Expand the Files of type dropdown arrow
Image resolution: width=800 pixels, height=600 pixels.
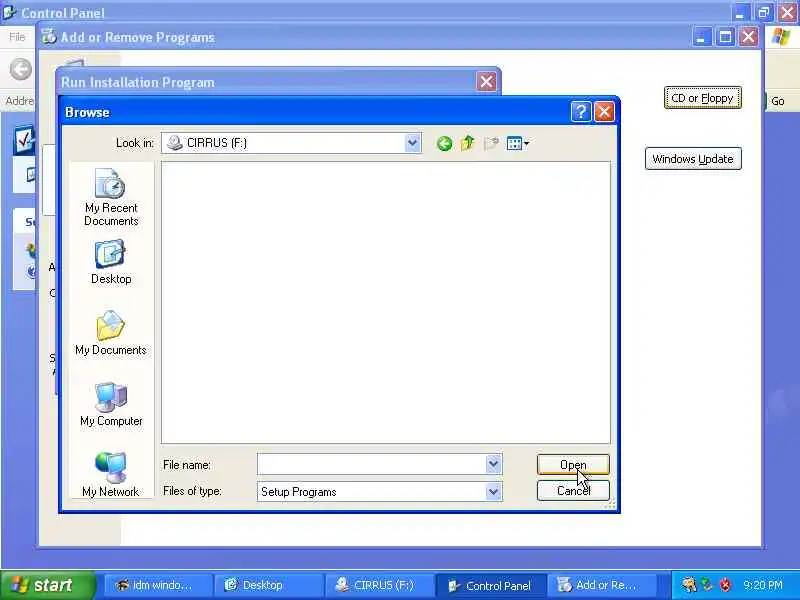493,492
